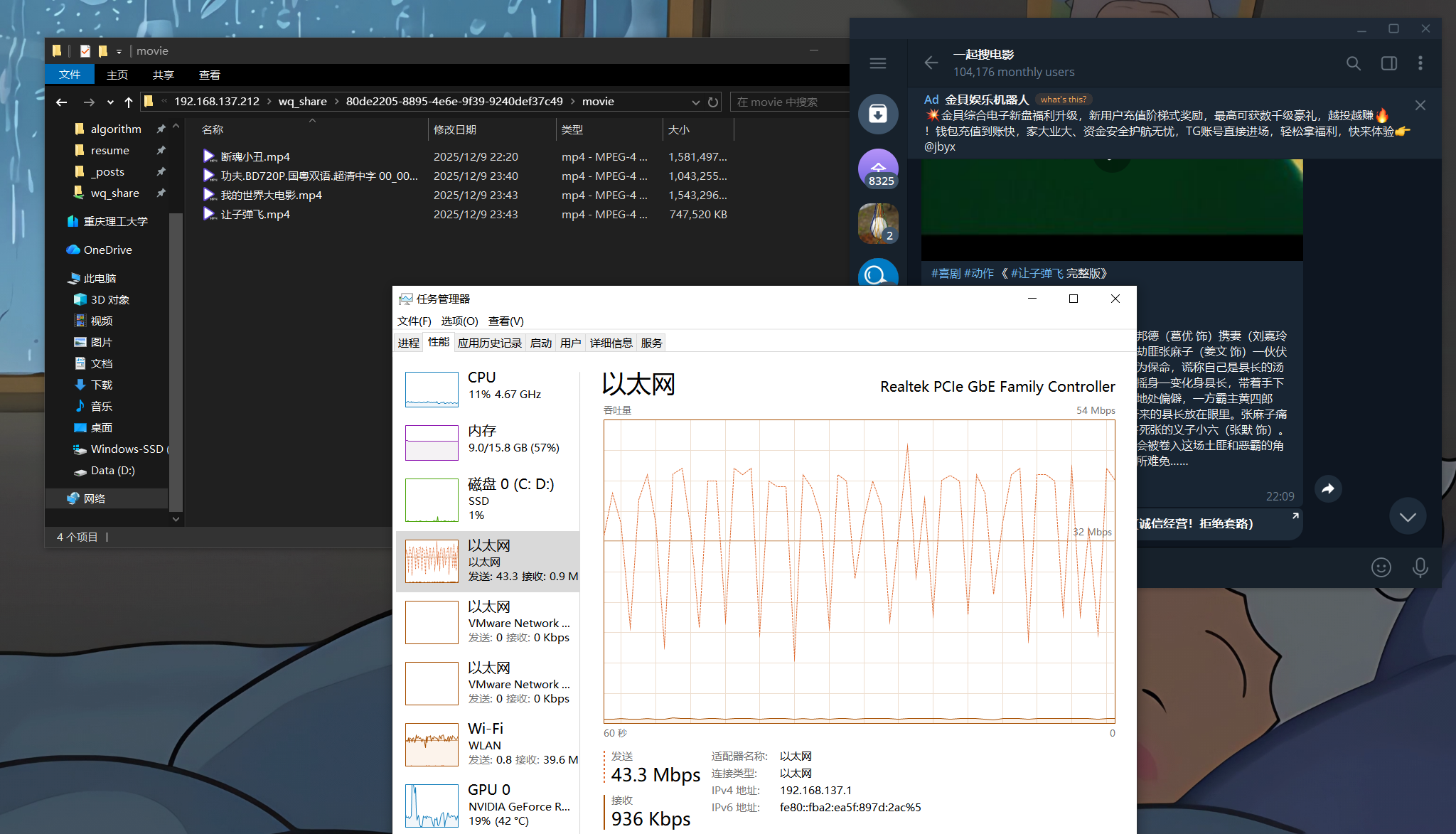Open Telegram three-dot options menu
The image size is (1456, 834).
(x=1420, y=63)
